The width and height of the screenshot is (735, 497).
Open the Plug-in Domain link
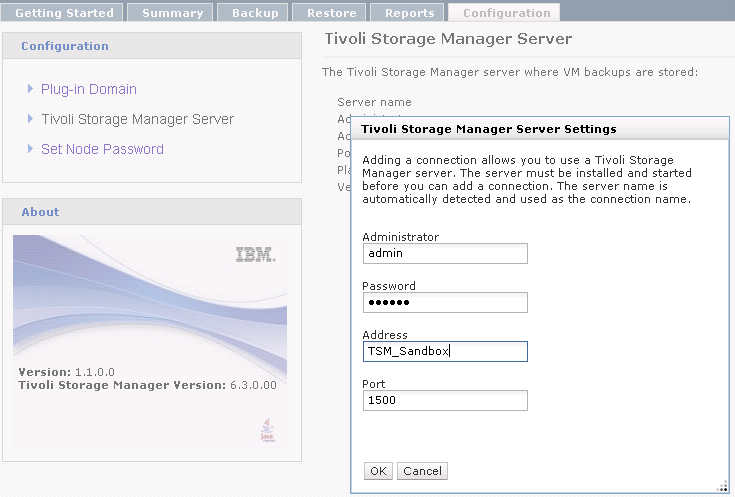click(88, 89)
